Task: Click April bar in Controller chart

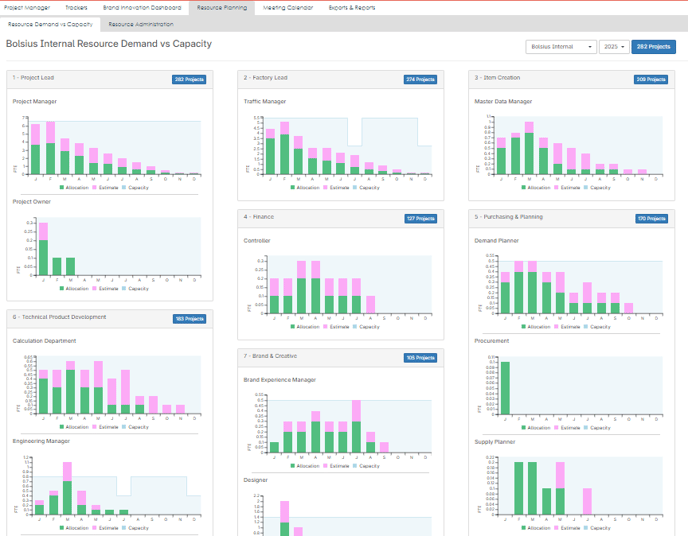Action: point(315,287)
